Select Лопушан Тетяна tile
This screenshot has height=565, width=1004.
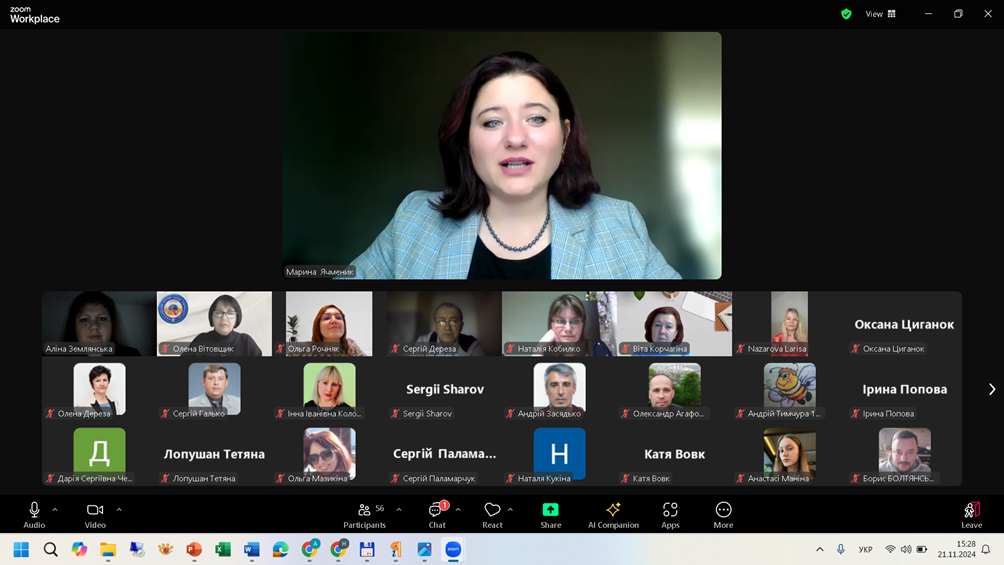click(x=215, y=454)
